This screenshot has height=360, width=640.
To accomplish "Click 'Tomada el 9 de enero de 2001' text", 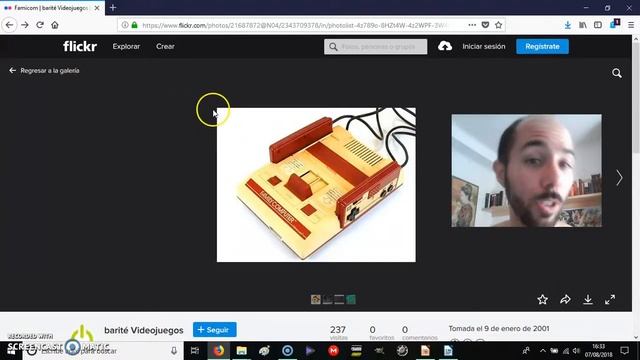I will click(499, 329).
